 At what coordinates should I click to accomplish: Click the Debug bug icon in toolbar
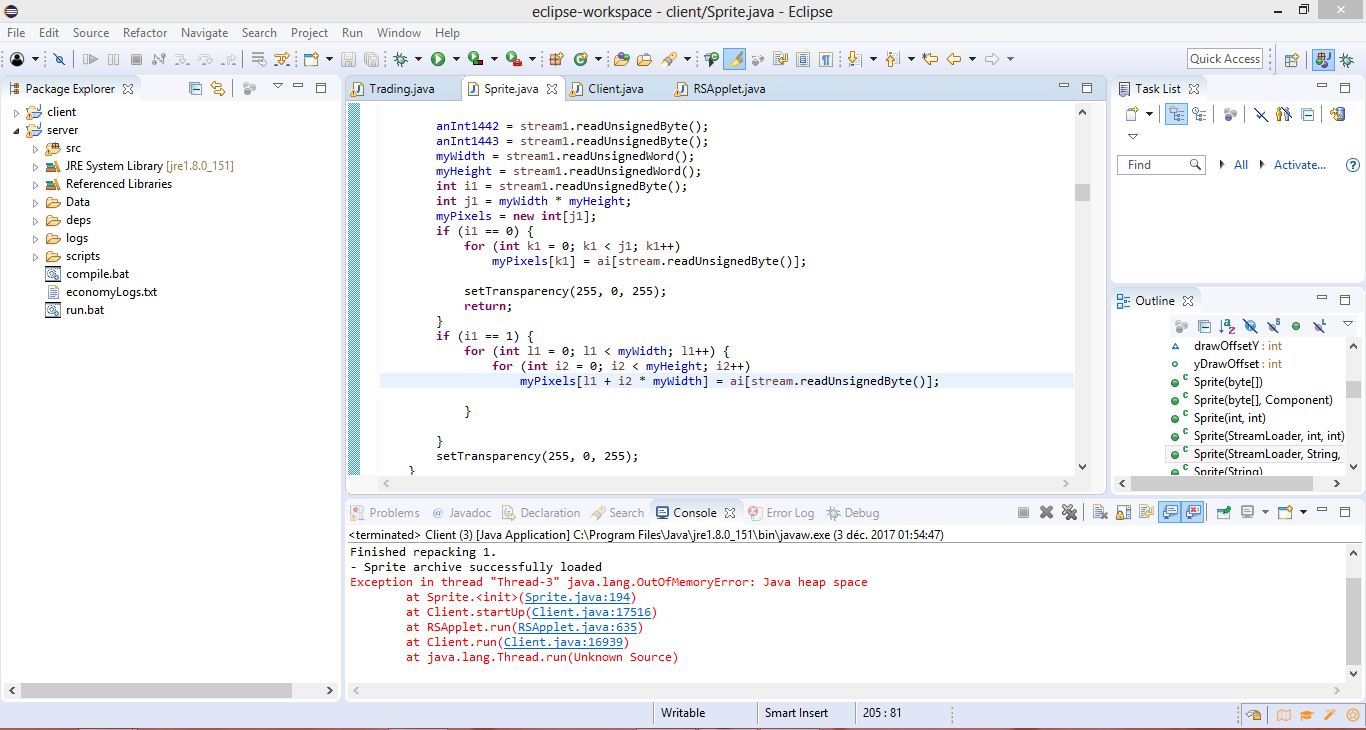(x=401, y=59)
